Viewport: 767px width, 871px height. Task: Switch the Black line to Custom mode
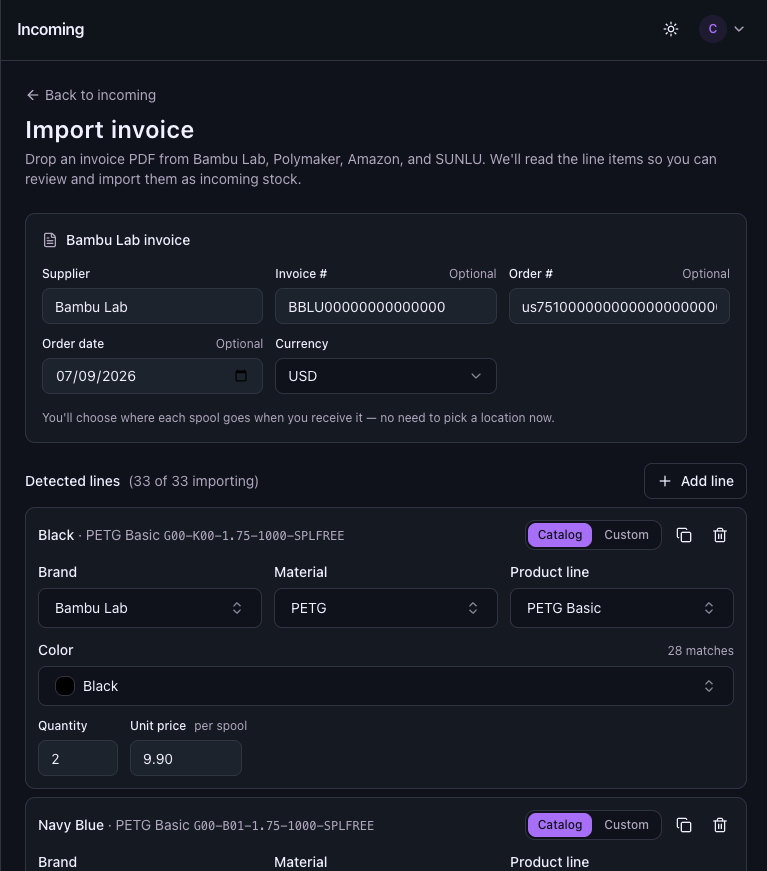pyautogui.click(x=626, y=535)
